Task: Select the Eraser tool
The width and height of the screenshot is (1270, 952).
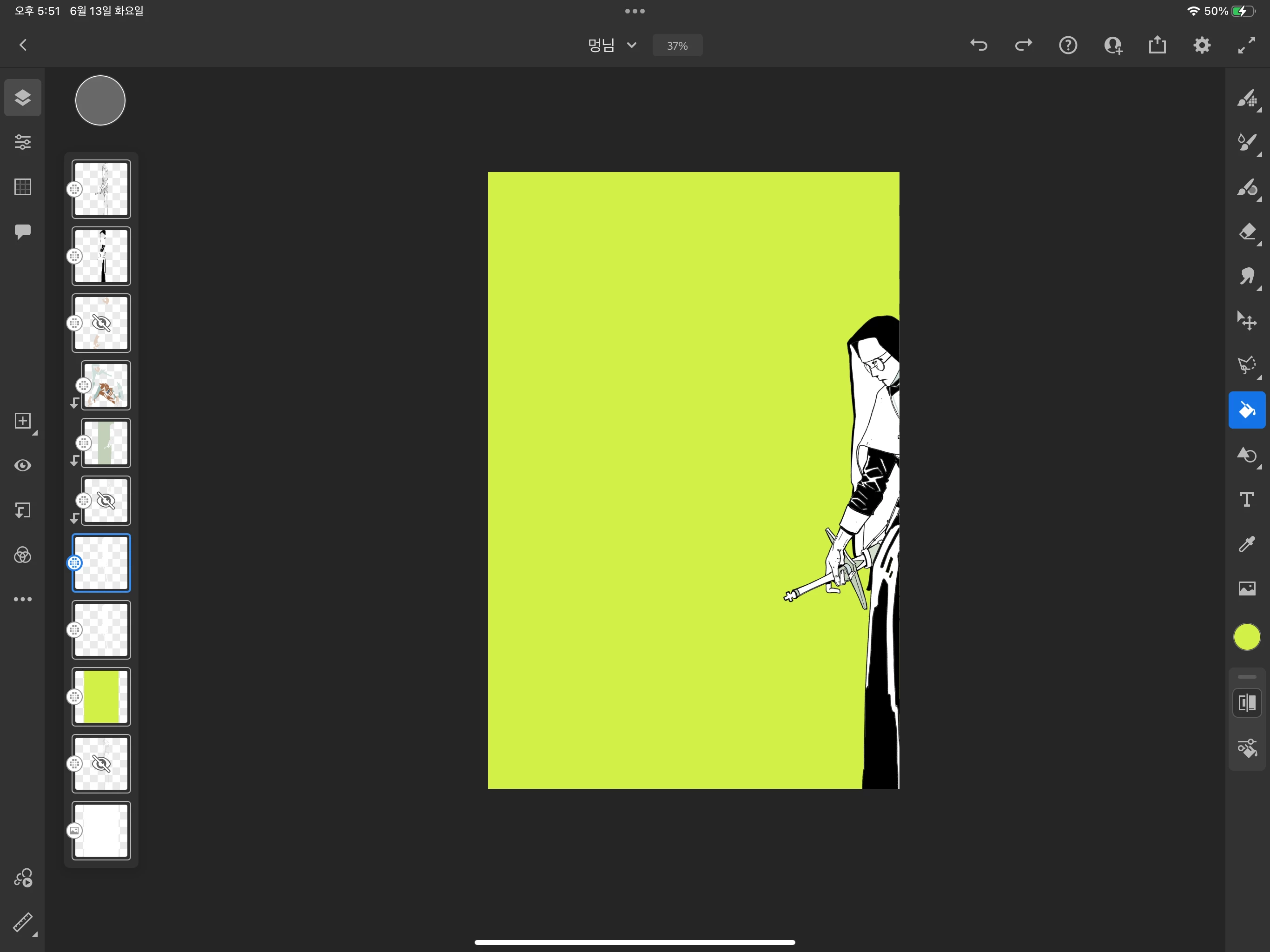Action: click(x=1246, y=231)
